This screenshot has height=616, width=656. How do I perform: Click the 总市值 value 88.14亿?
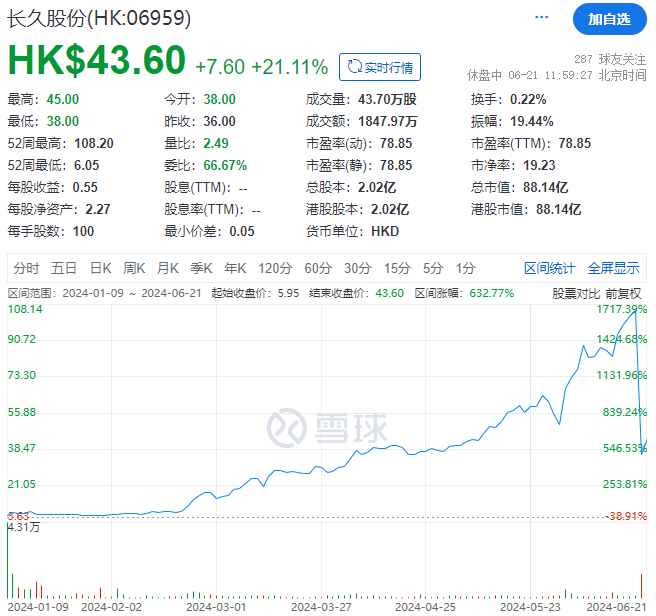(x=546, y=187)
